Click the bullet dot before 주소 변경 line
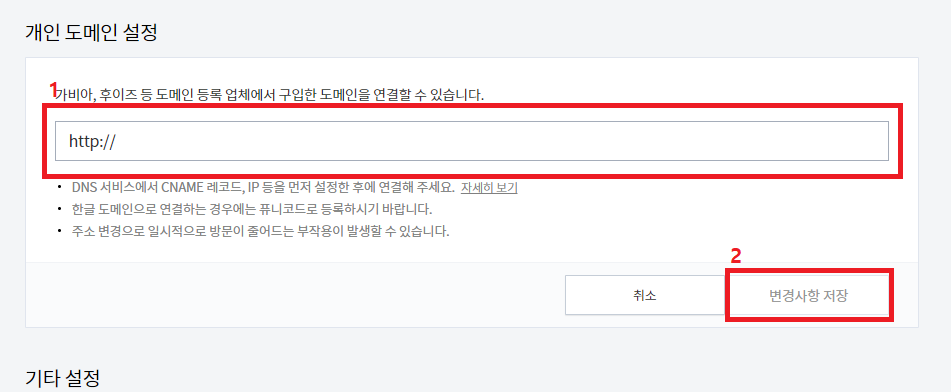The image size is (951, 392). (x=58, y=232)
